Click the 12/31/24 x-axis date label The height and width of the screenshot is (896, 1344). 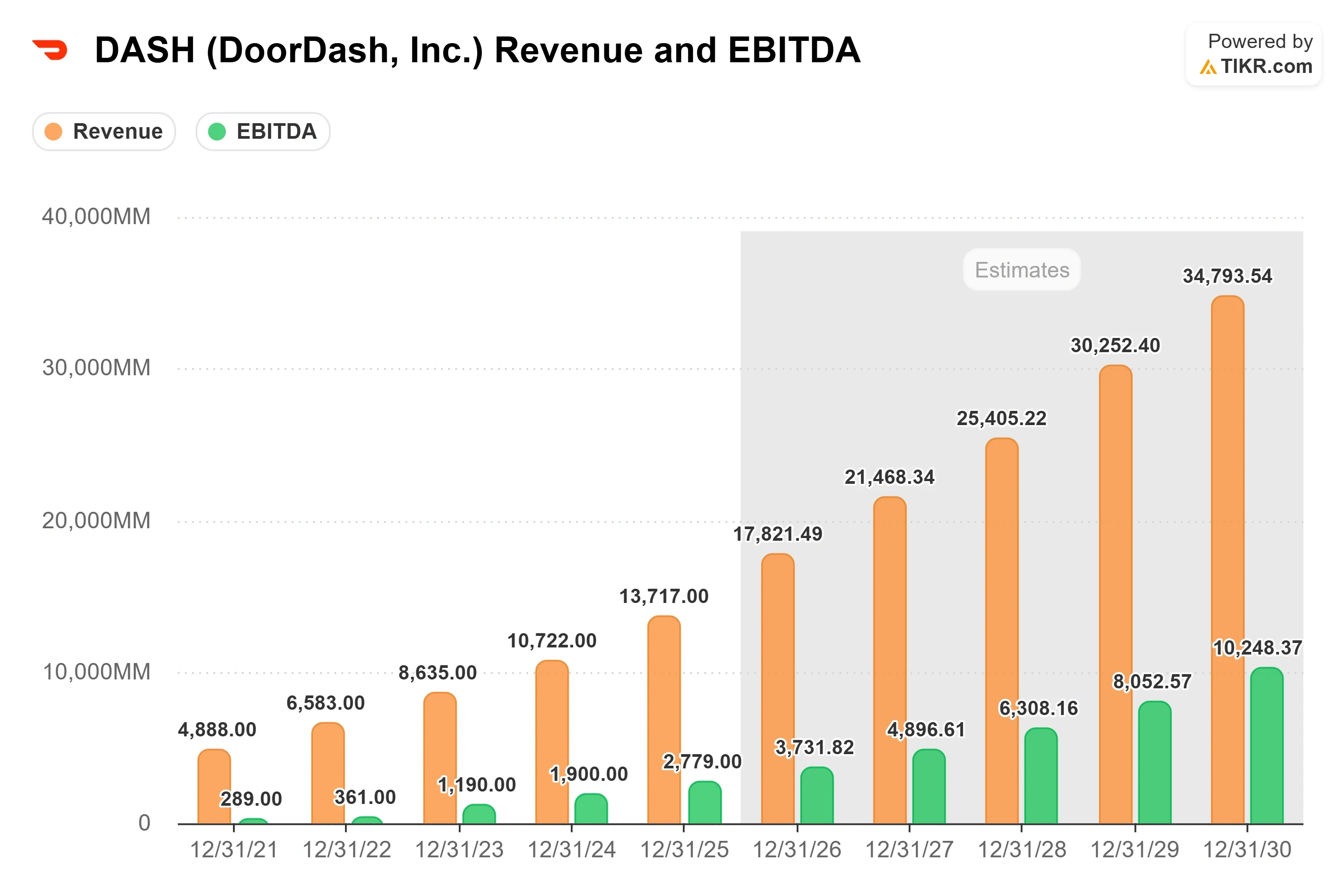point(571,850)
